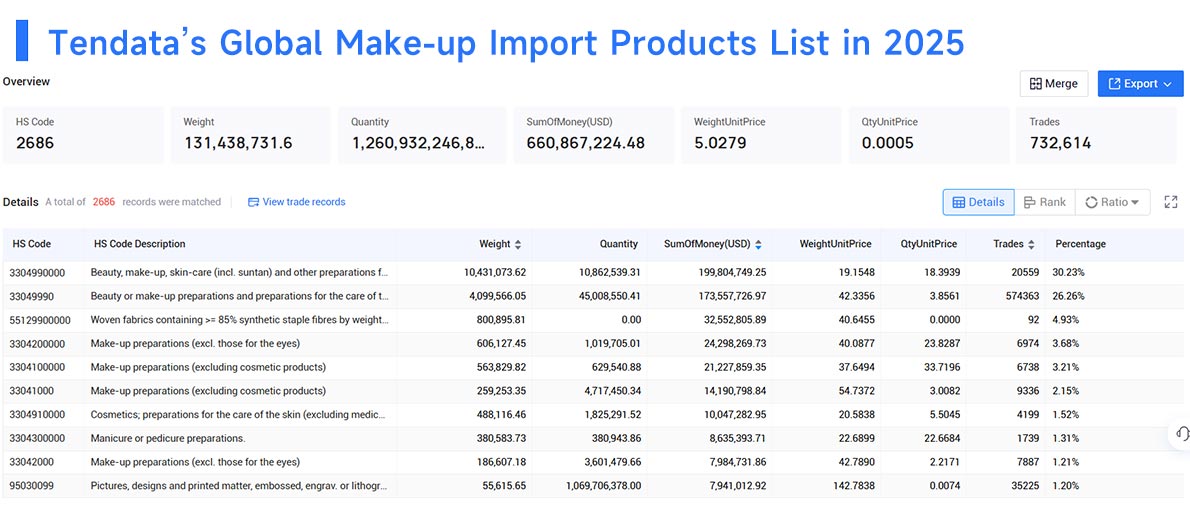Click qty unit price 33.7196

pyautogui.click(x=942, y=367)
